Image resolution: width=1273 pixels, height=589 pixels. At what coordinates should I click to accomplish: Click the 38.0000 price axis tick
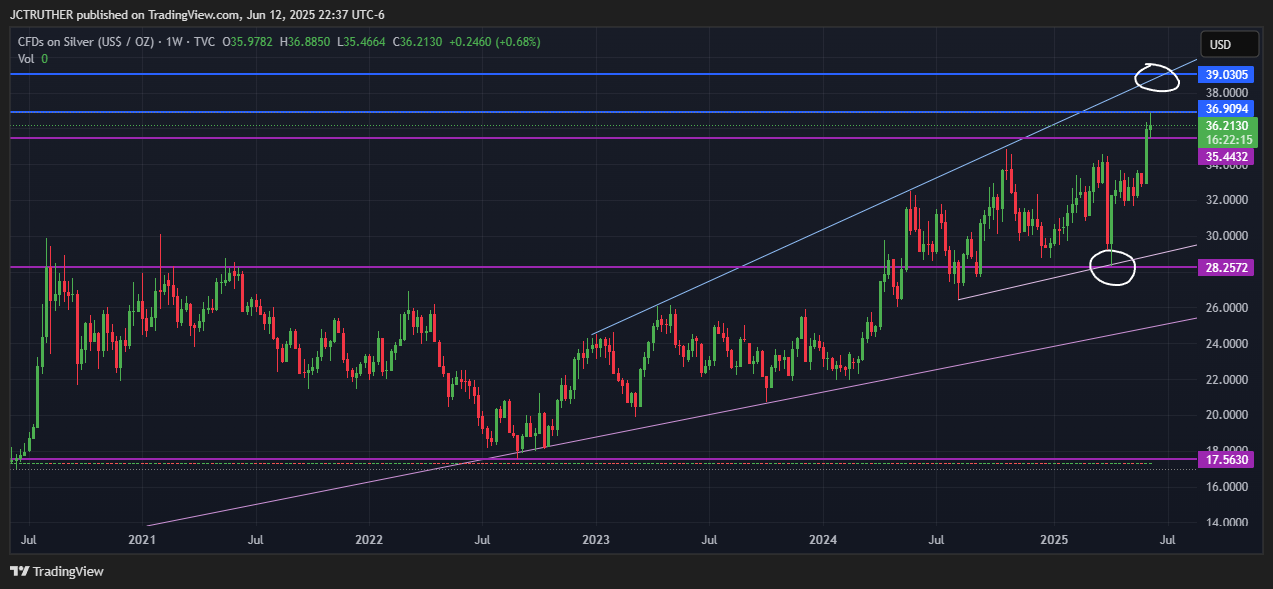1225,92
